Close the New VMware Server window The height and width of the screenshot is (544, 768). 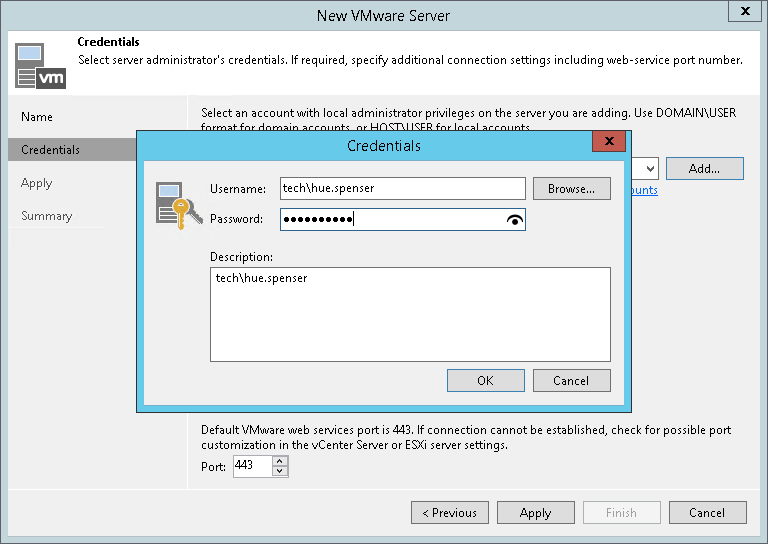point(745,11)
